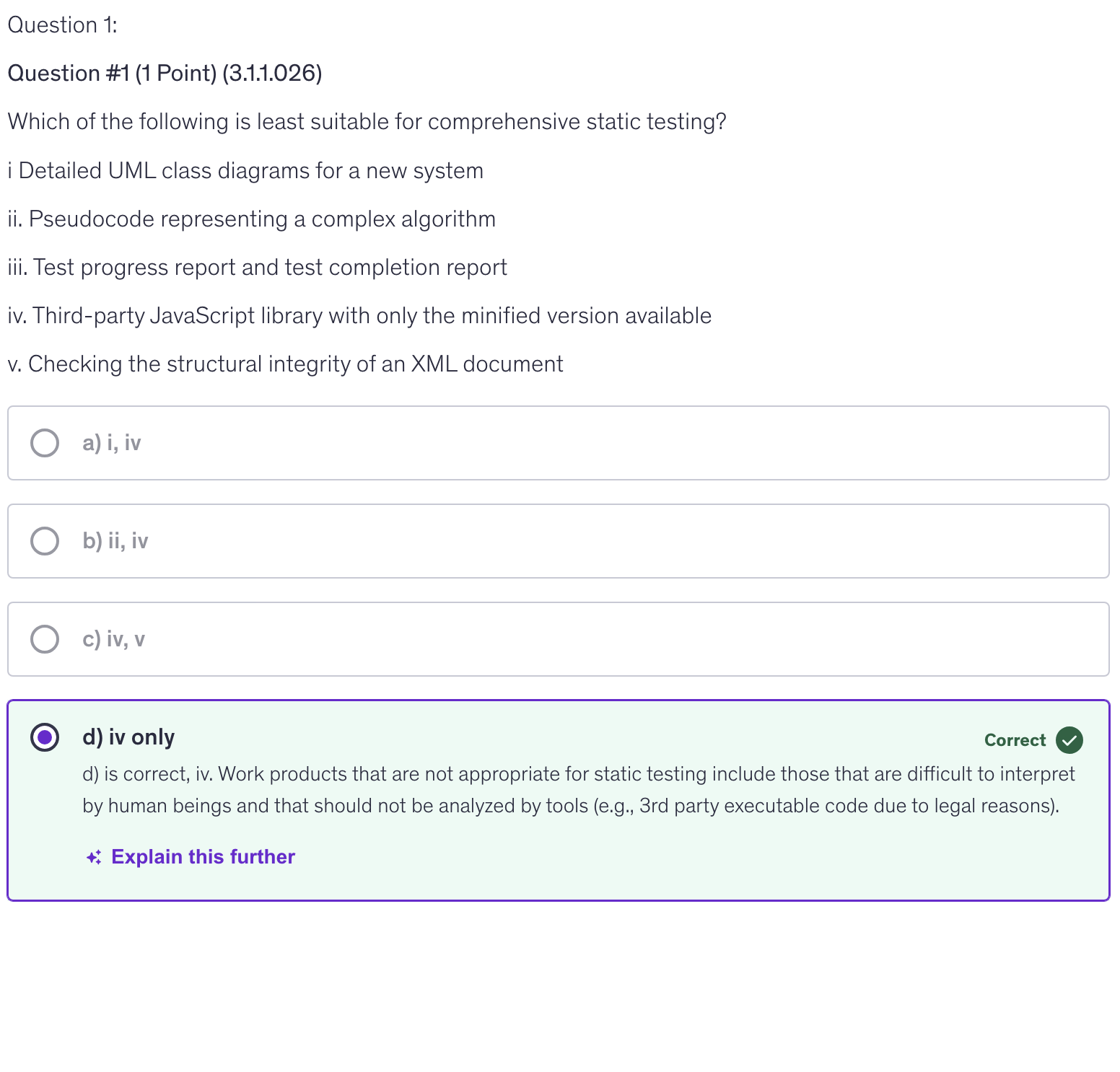Click statement ii about pseudocode algorithm
This screenshot has width=1120, height=1072.
coord(251,219)
